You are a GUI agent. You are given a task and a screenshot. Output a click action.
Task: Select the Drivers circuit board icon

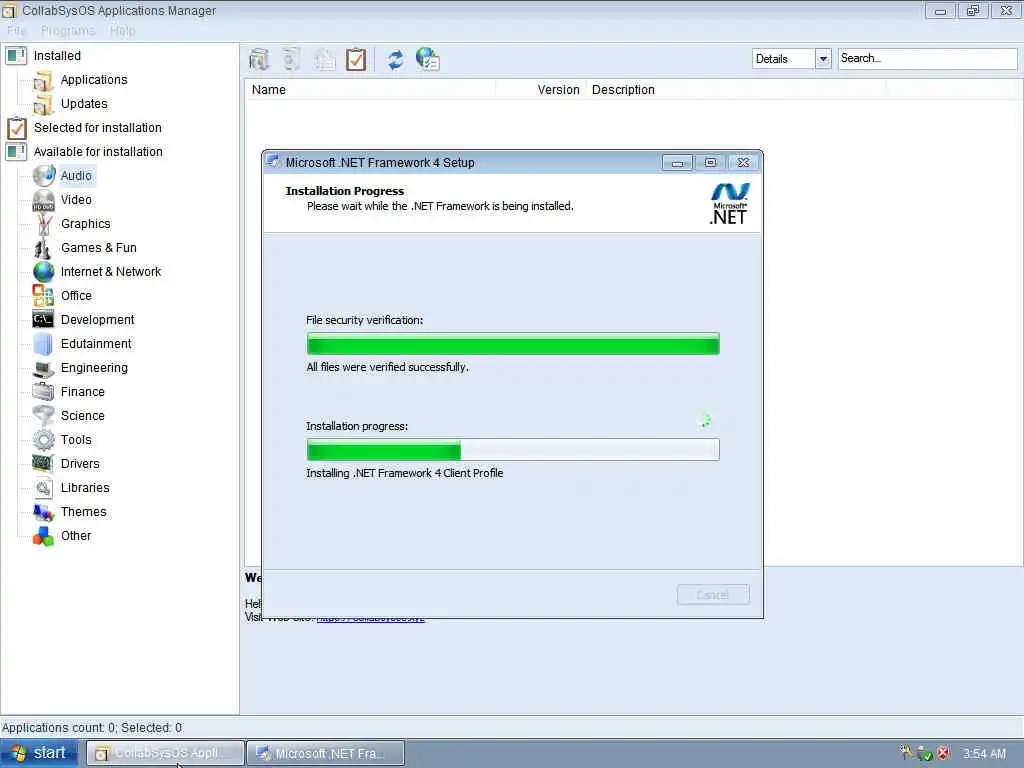coord(43,464)
